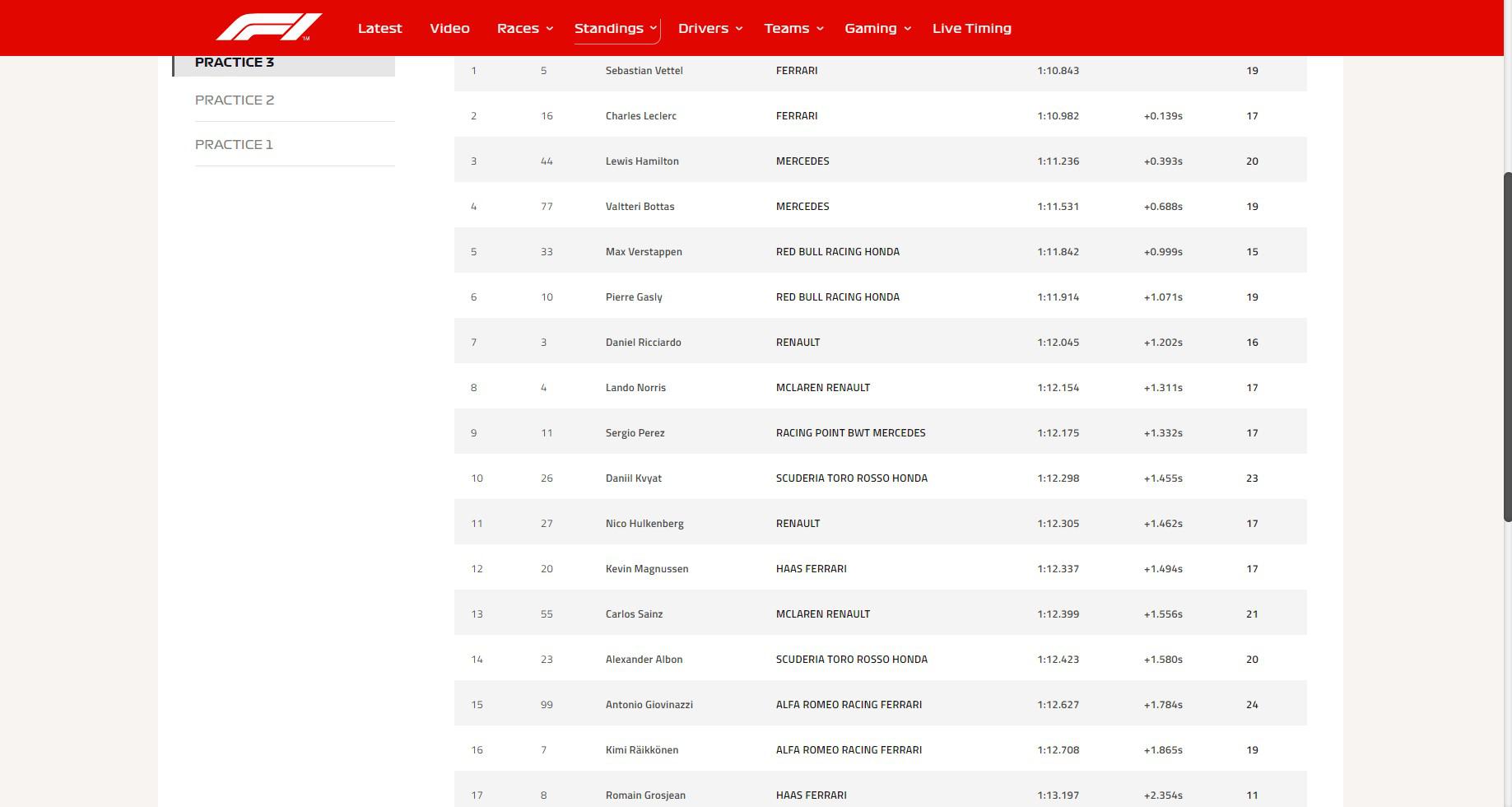Click the F1 logo
The width and height of the screenshot is (1512, 807).
point(269,27)
